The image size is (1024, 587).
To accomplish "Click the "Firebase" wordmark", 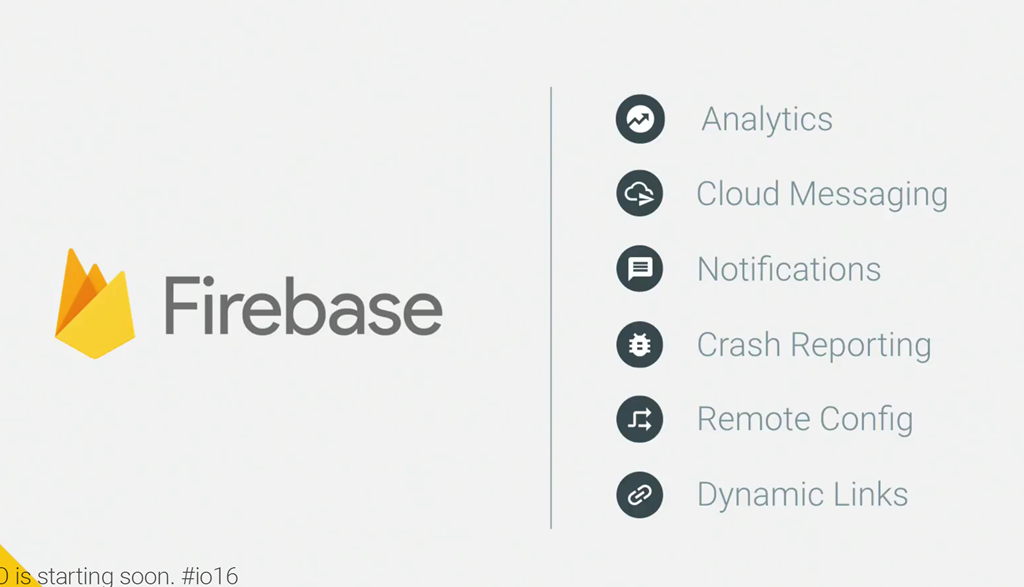I will 304,306.
